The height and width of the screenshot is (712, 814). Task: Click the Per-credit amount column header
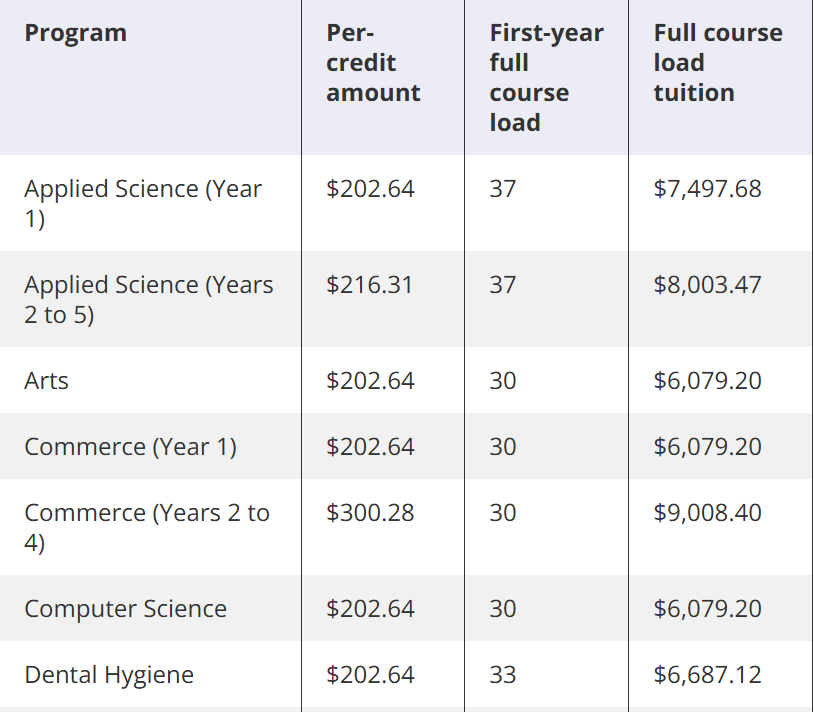pyautogui.click(x=373, y=63)
